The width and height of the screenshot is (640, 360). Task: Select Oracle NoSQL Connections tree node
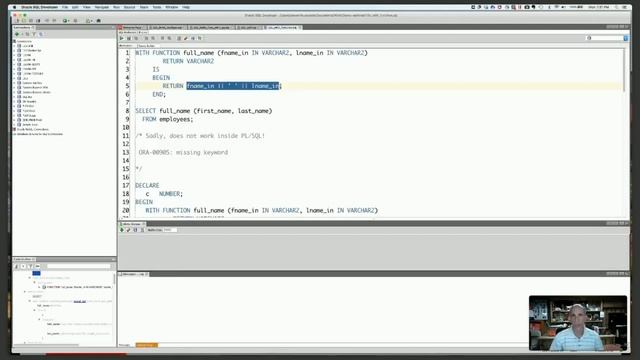[33, 129]
